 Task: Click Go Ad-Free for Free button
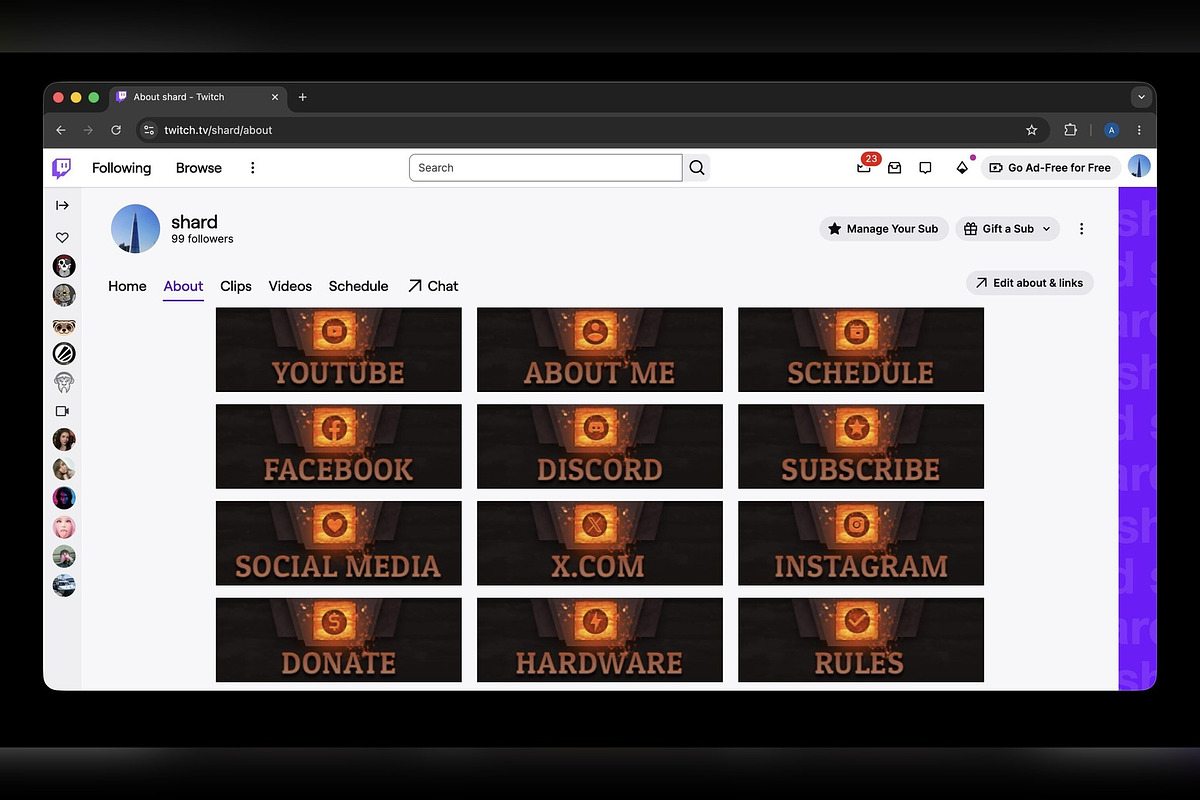(x=1050, y=168)
